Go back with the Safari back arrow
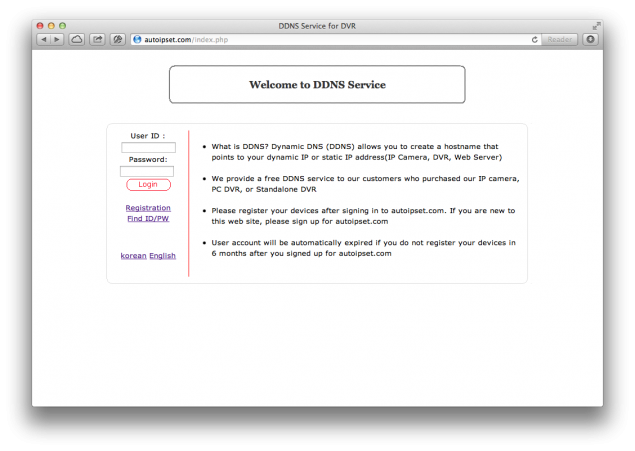 tap(43, 39)
